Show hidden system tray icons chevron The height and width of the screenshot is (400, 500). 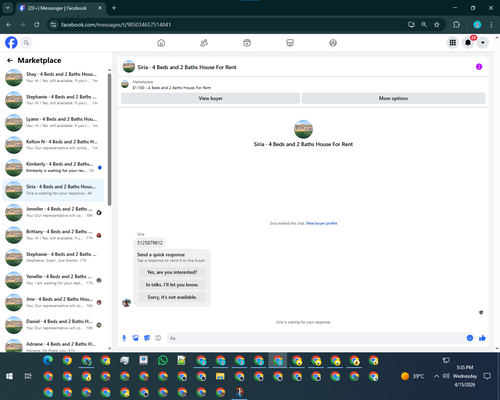(x=436, y=376)
